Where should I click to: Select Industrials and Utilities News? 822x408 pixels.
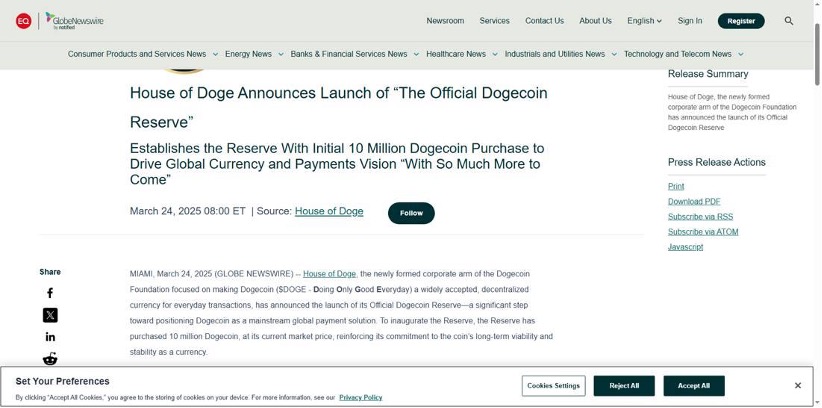[x=555, y=54]
